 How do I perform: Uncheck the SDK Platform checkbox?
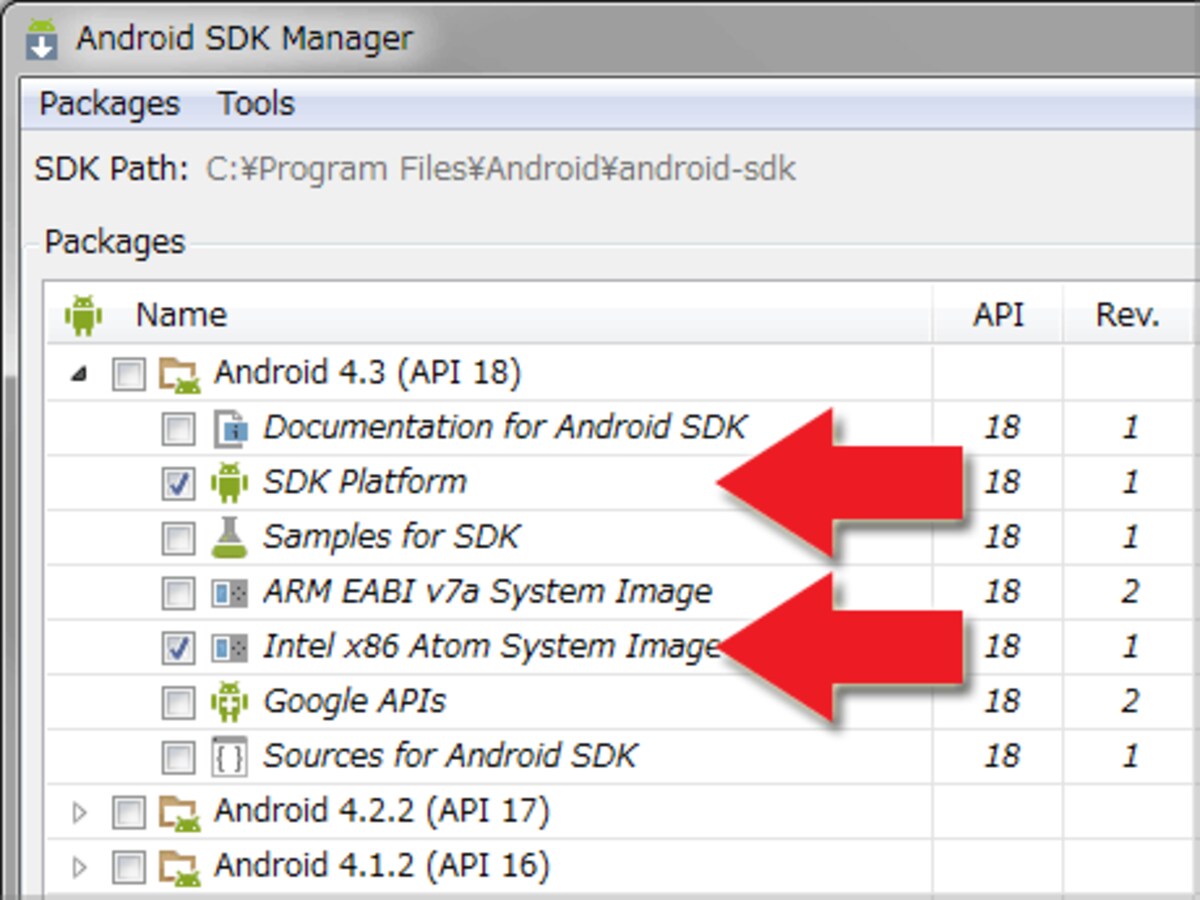pyautogui.click(x=178, y=485)
